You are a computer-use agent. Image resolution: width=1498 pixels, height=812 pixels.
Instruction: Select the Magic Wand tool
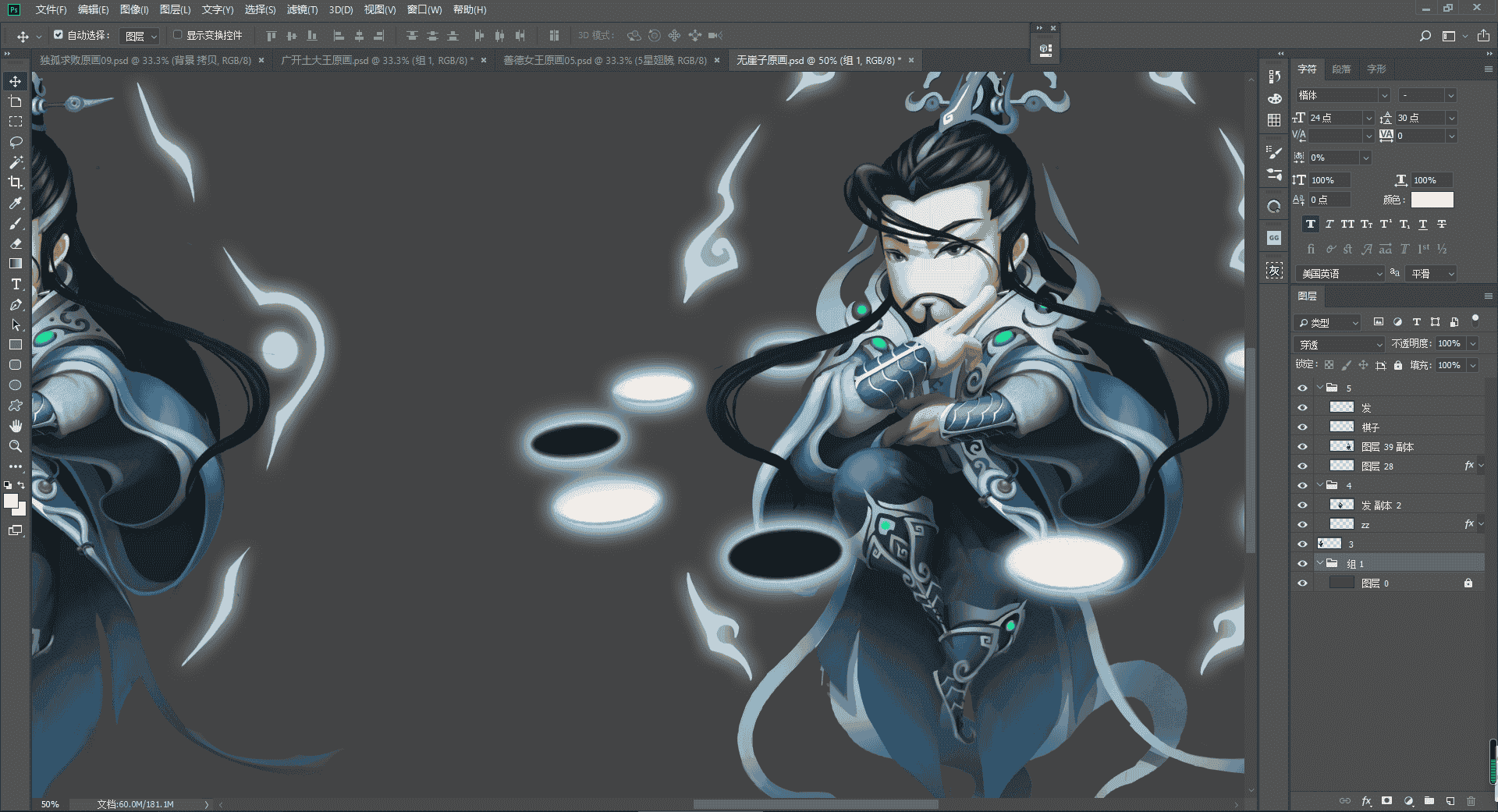coord(15,162)
